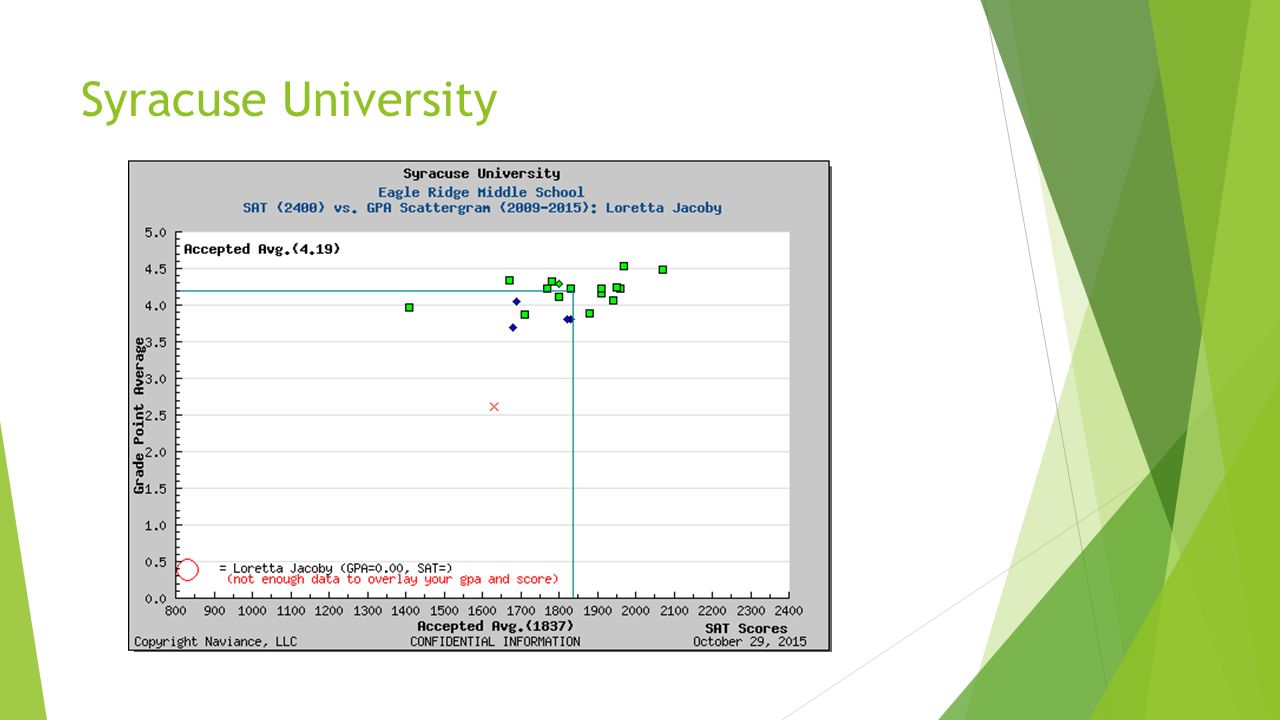1280x720 pixels.
Task: Click the 'not enough data to overlay' note
Action: click(393, 579)
